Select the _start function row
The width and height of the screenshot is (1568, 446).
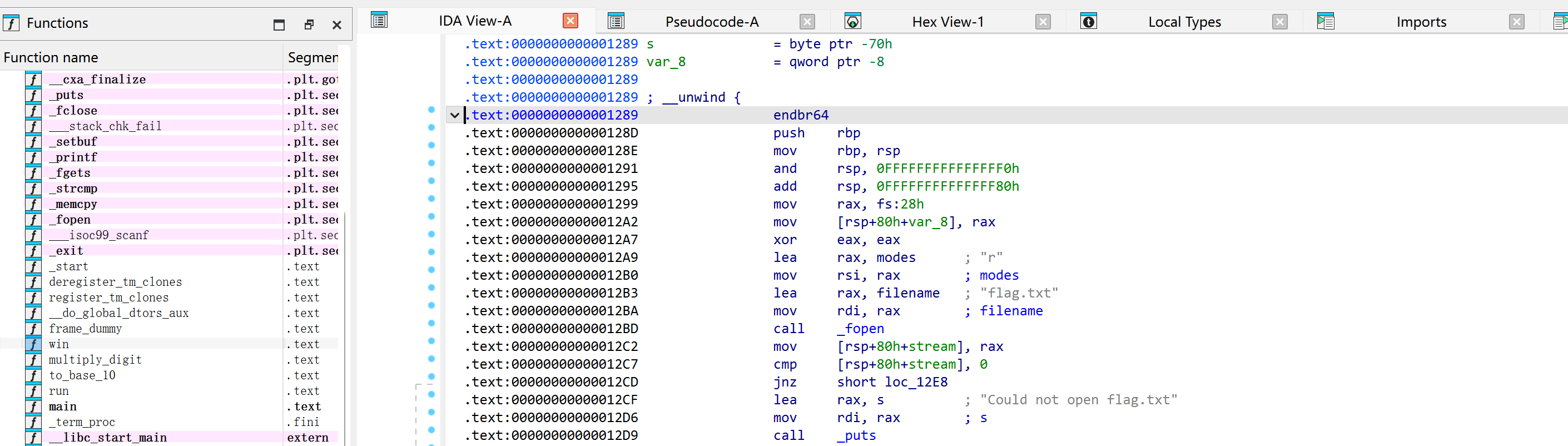tap(169, 266)
